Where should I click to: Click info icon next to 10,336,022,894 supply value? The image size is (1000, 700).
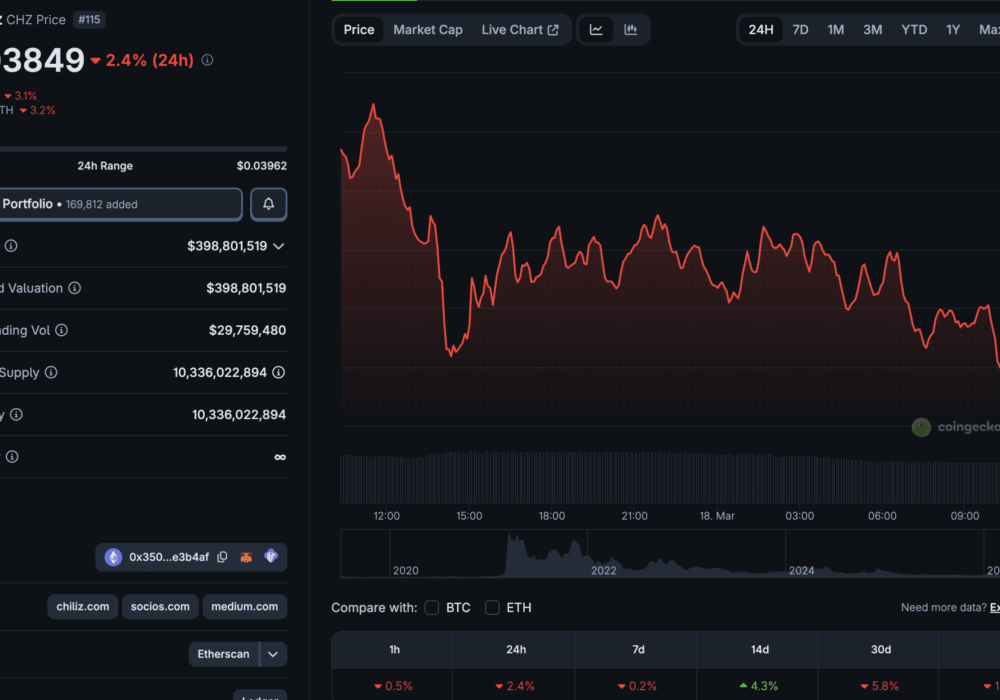point(279,372)
